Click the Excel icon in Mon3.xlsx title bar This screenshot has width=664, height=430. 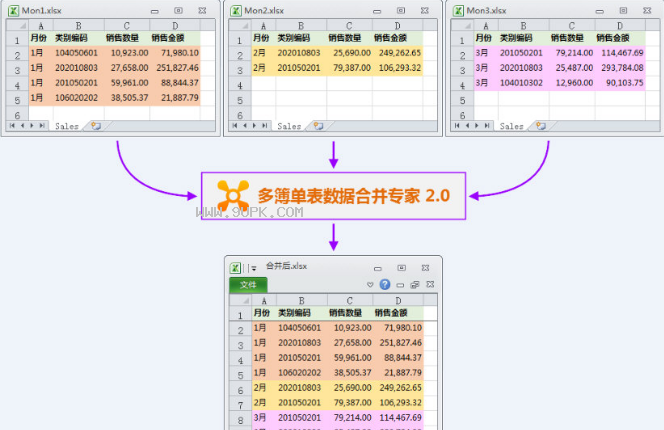(458, 11)
